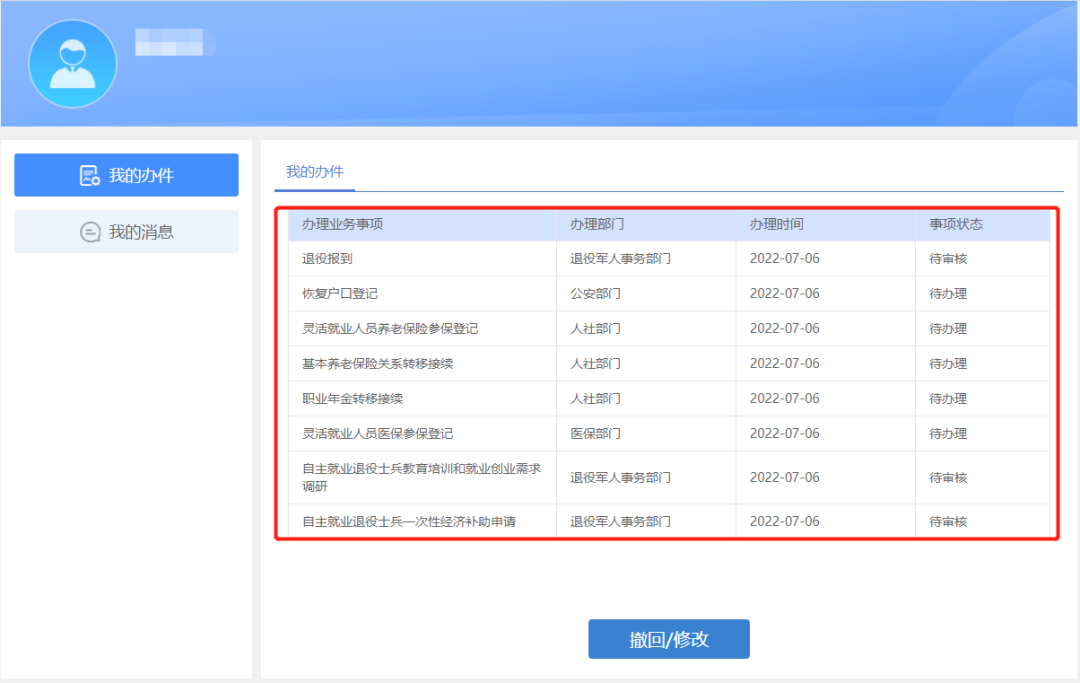Select the 退役报到 row item

click(x=327, y=259)
